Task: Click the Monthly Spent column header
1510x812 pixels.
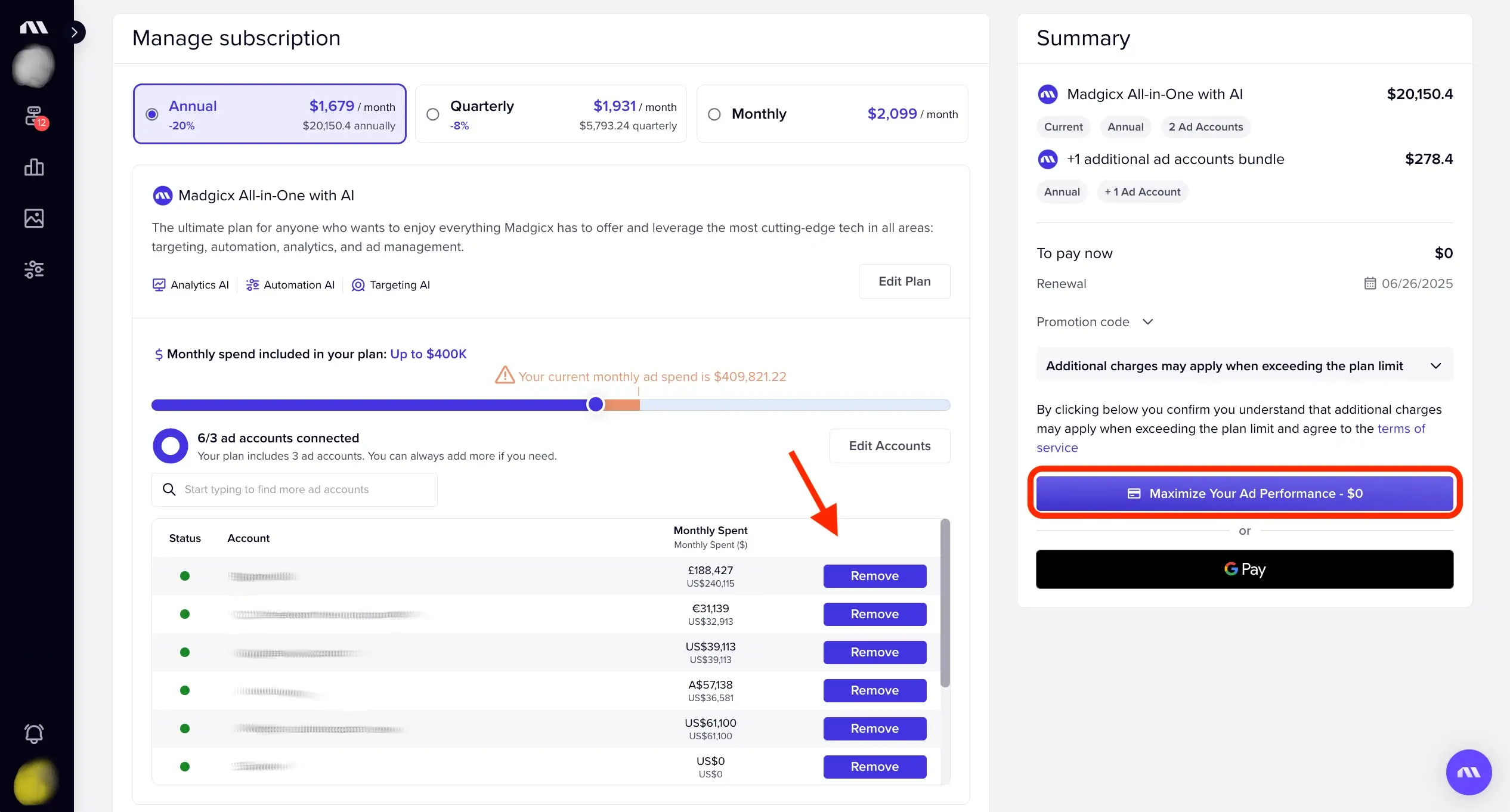Action: coord(710,537)
